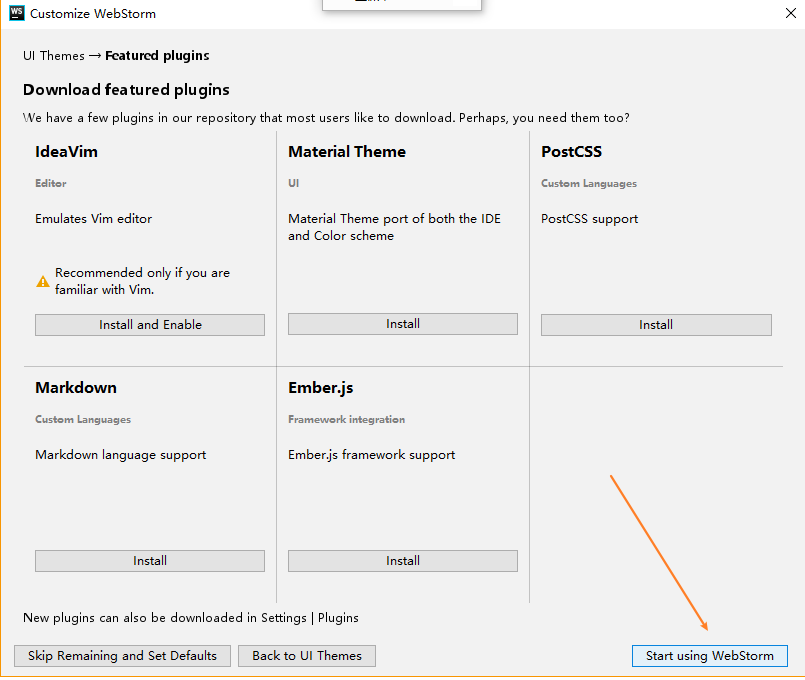This screenshot has width=805, height=680.
Task: Click 'PostCSS support' description text
Action: (x=589, y=219)
